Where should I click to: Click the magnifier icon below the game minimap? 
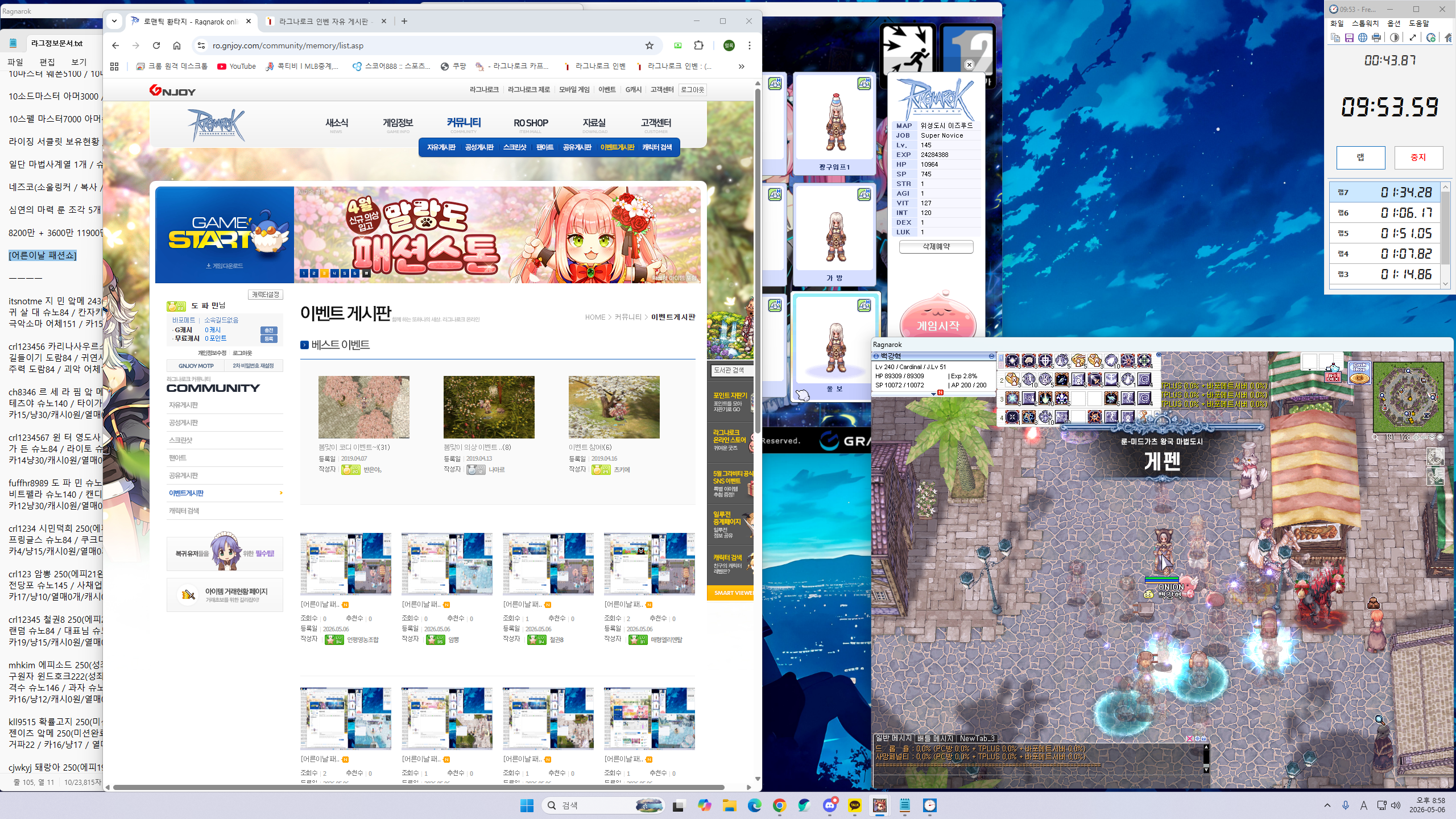pyautogui.click(x=1375, y=437)
